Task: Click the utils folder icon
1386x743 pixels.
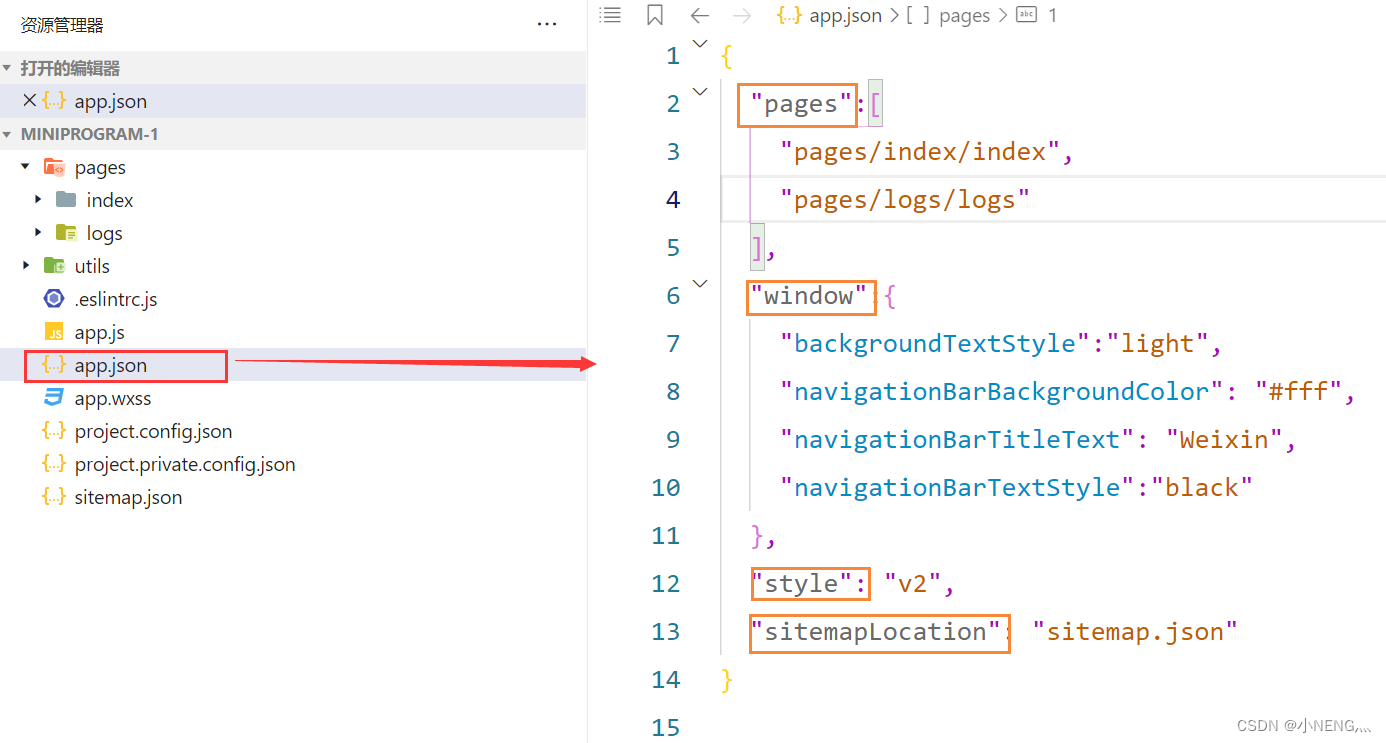Action: tap(54, 266)
